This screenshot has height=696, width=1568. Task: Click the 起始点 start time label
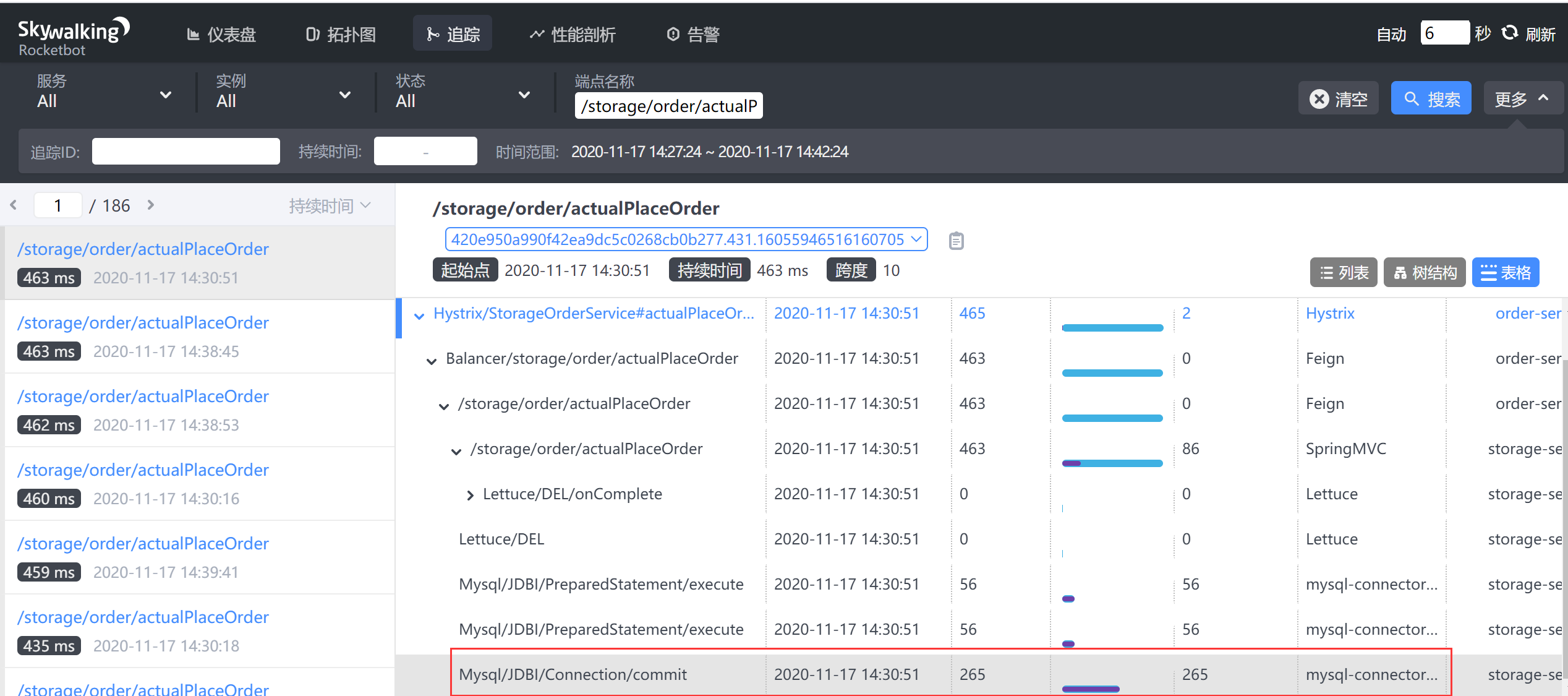click(x=465, y=270)
